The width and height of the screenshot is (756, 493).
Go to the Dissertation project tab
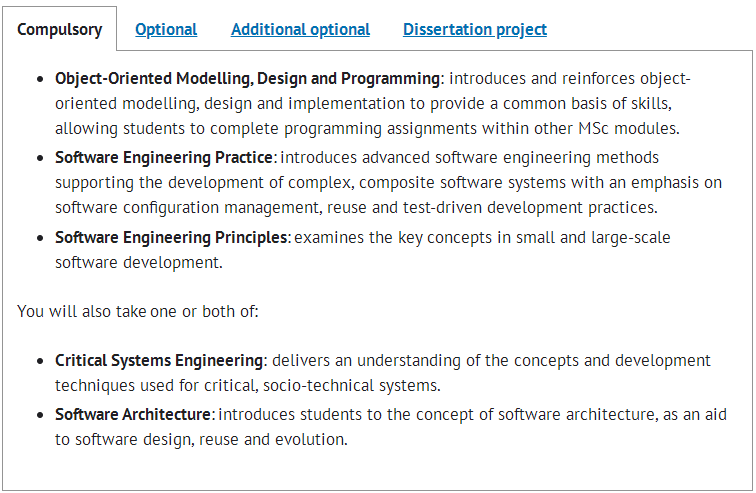(x=475, y=29)
